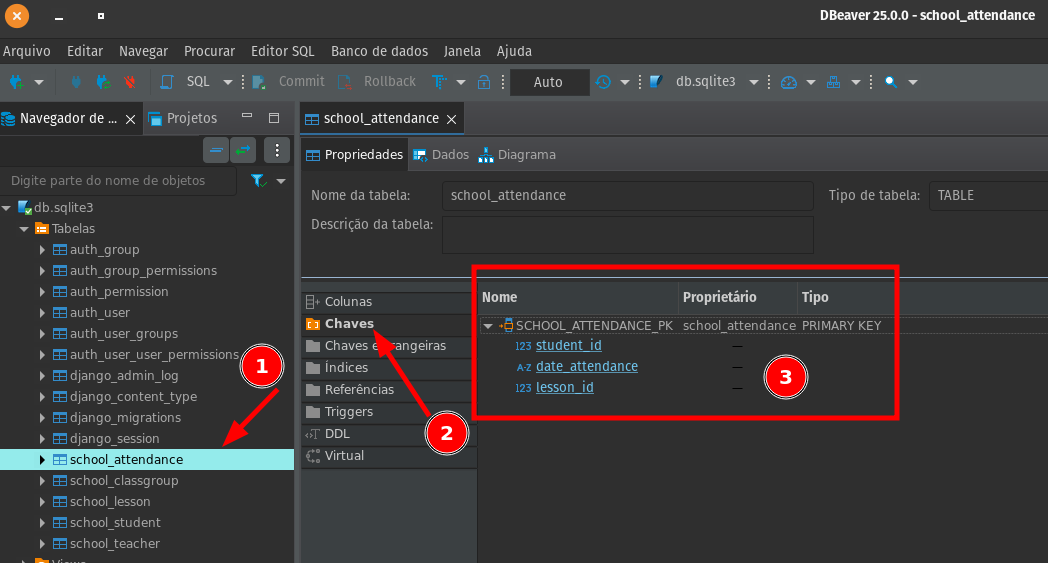Click the padlock read-only icon

484,82
